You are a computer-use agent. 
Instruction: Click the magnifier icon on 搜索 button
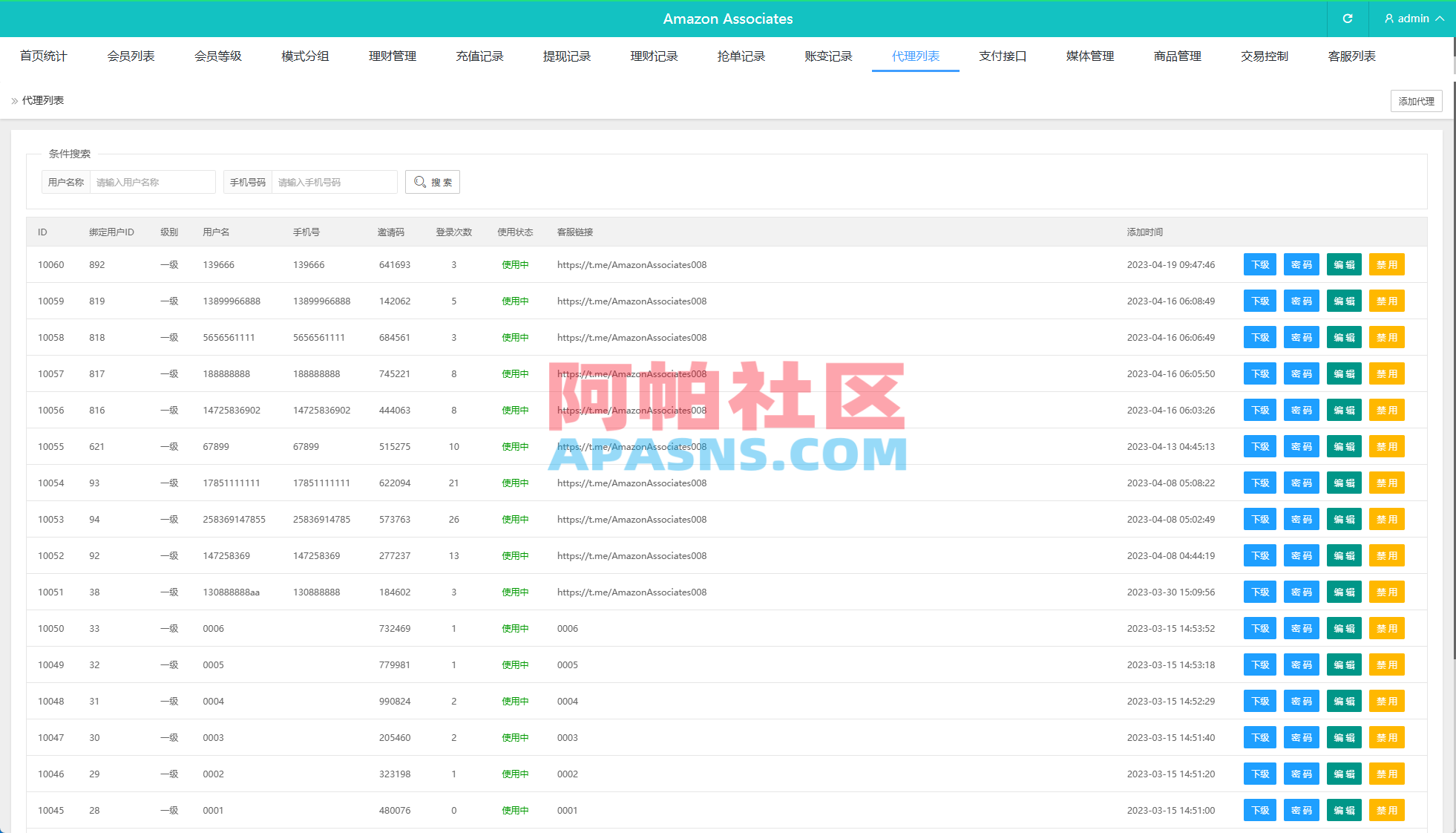(x=420, y=182)
